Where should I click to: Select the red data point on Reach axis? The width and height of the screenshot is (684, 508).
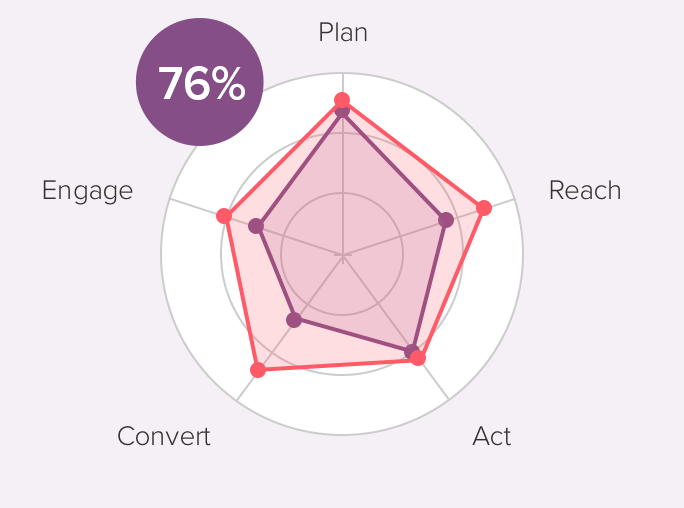484,208
